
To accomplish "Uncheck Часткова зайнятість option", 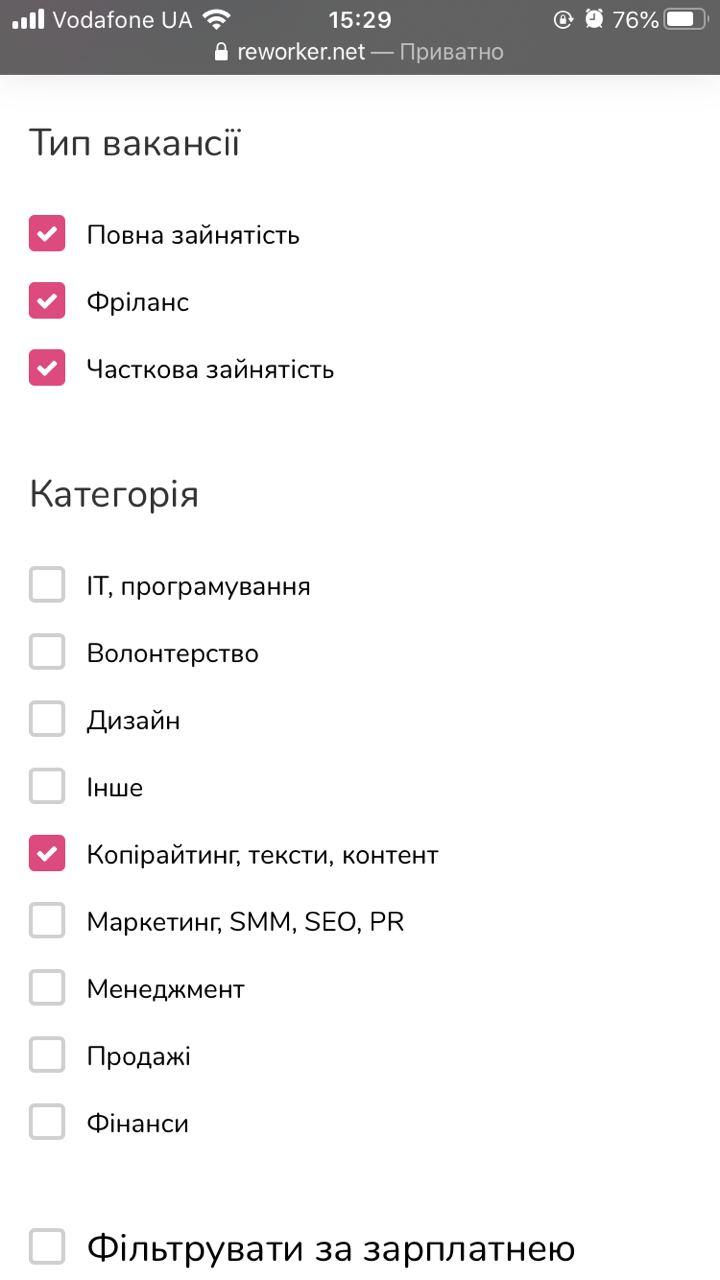I will [x=46, y=368].
